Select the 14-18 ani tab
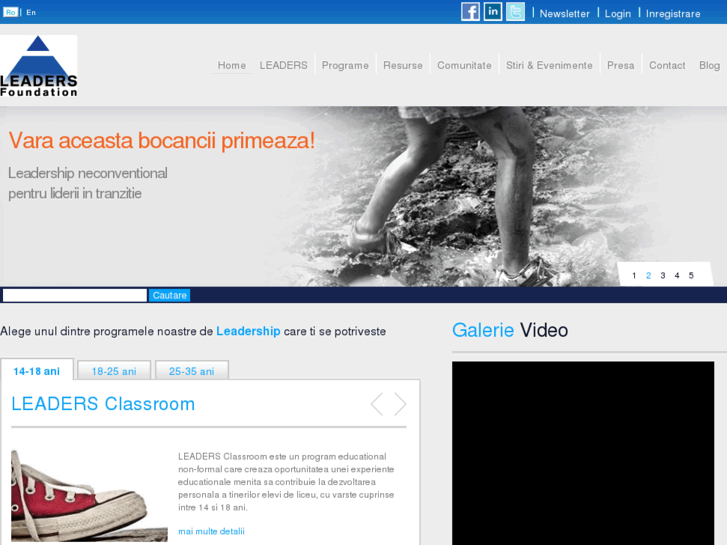 point(37,371)
